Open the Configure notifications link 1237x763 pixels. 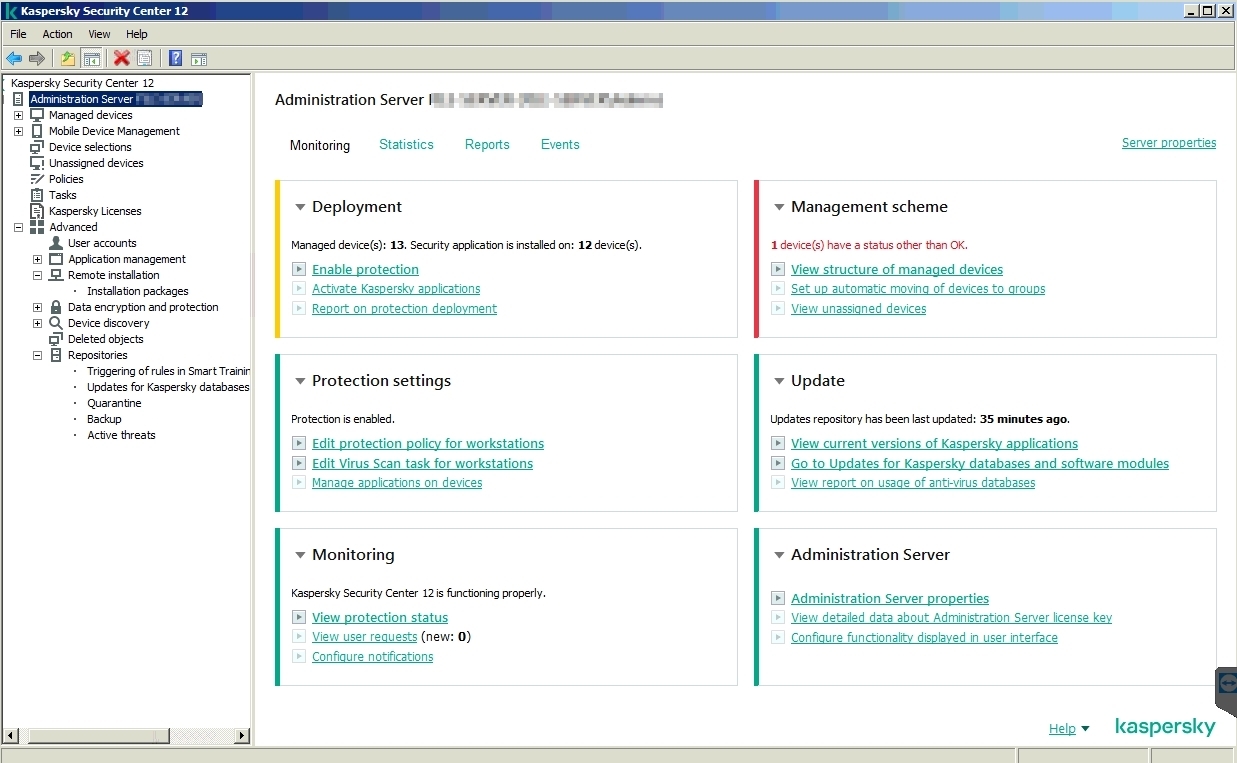(x=372, y=657)
